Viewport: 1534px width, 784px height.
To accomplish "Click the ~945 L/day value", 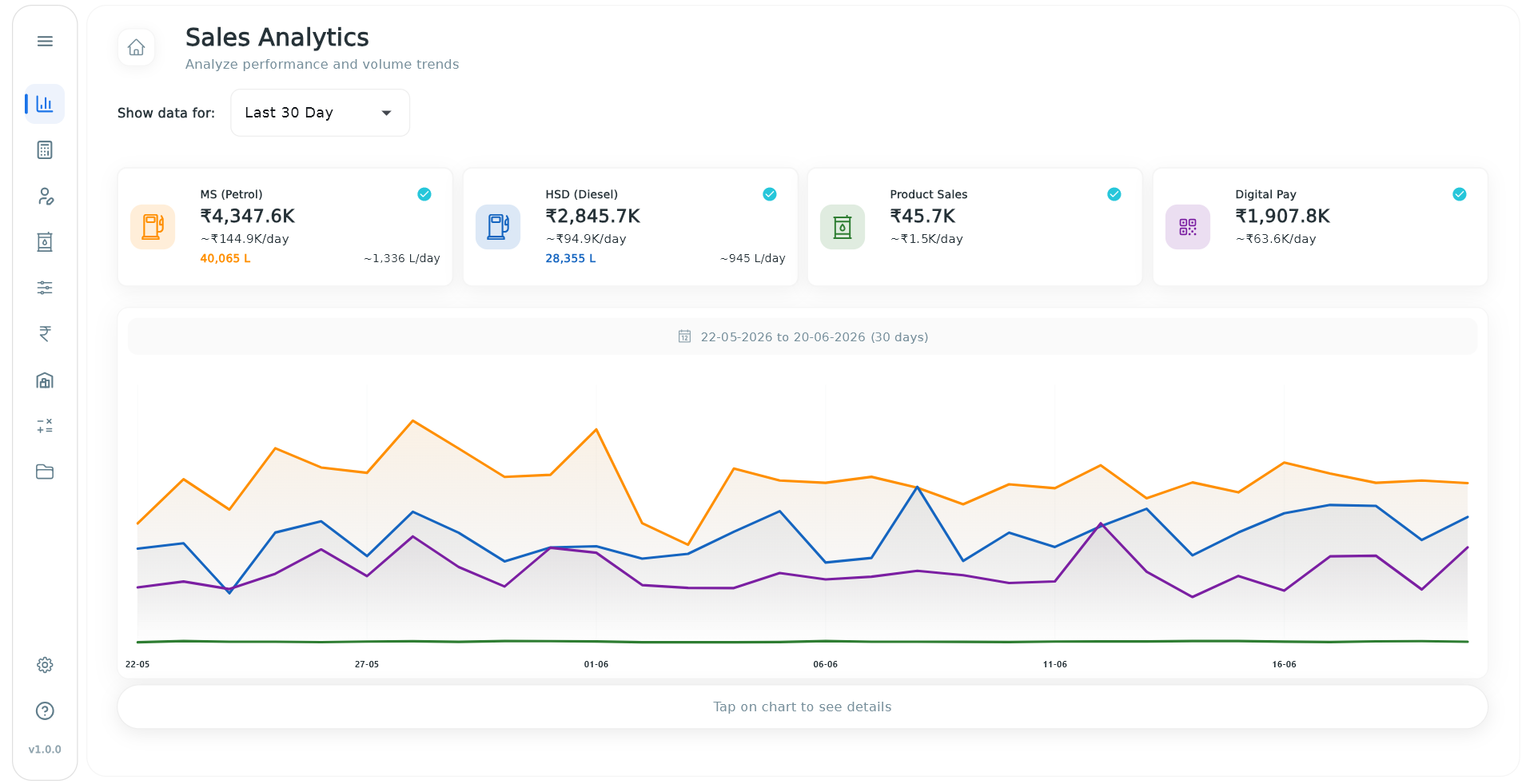I will pyautogui.click(x=752, y=258).
